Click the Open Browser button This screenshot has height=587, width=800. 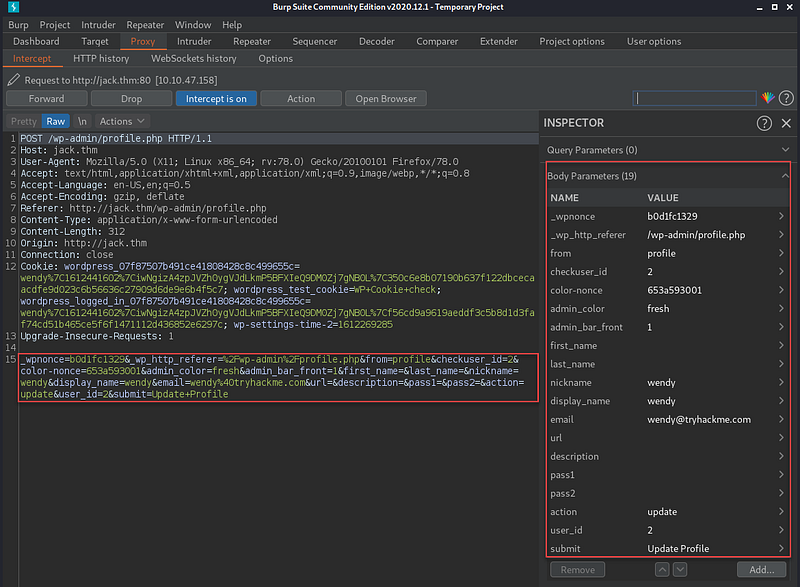click(x=386, y=98)
